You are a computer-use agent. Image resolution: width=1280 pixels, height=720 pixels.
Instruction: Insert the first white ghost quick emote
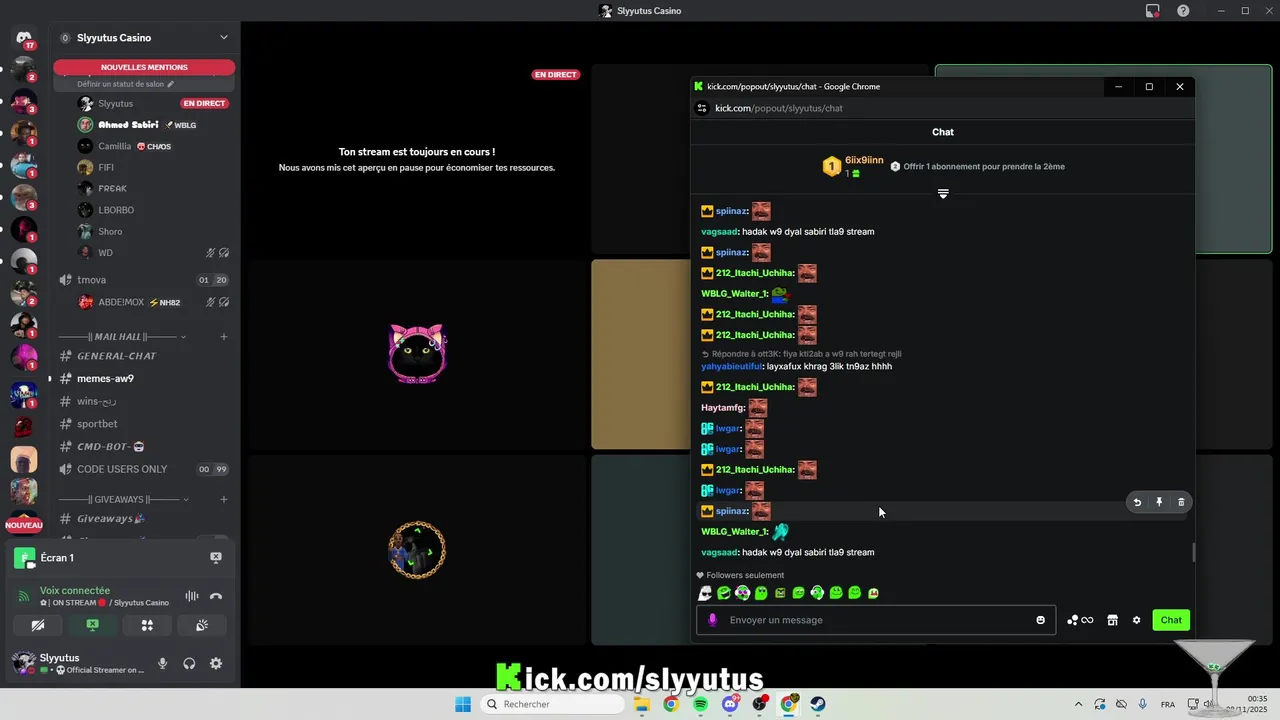[705, 593]
